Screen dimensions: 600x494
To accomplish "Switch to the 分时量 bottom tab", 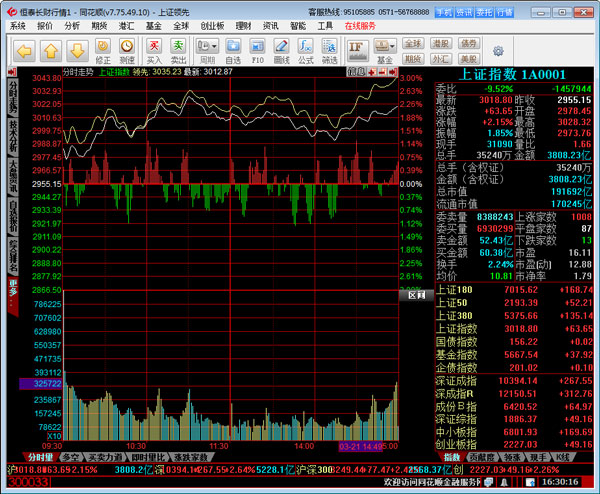I will (40, 457).
